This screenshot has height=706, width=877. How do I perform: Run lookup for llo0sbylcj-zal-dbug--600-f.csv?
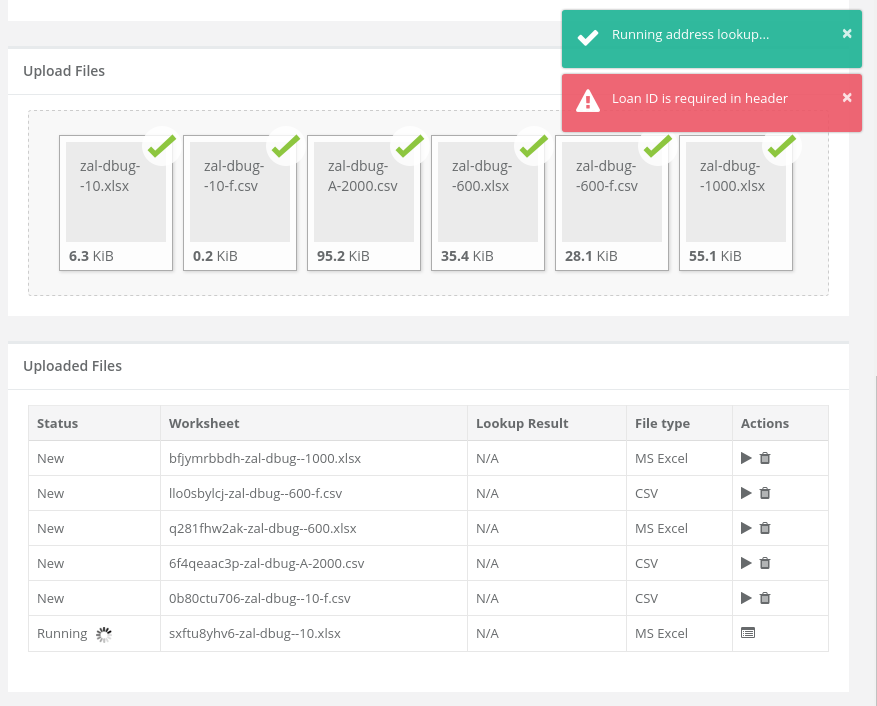[x=746, y=493]
